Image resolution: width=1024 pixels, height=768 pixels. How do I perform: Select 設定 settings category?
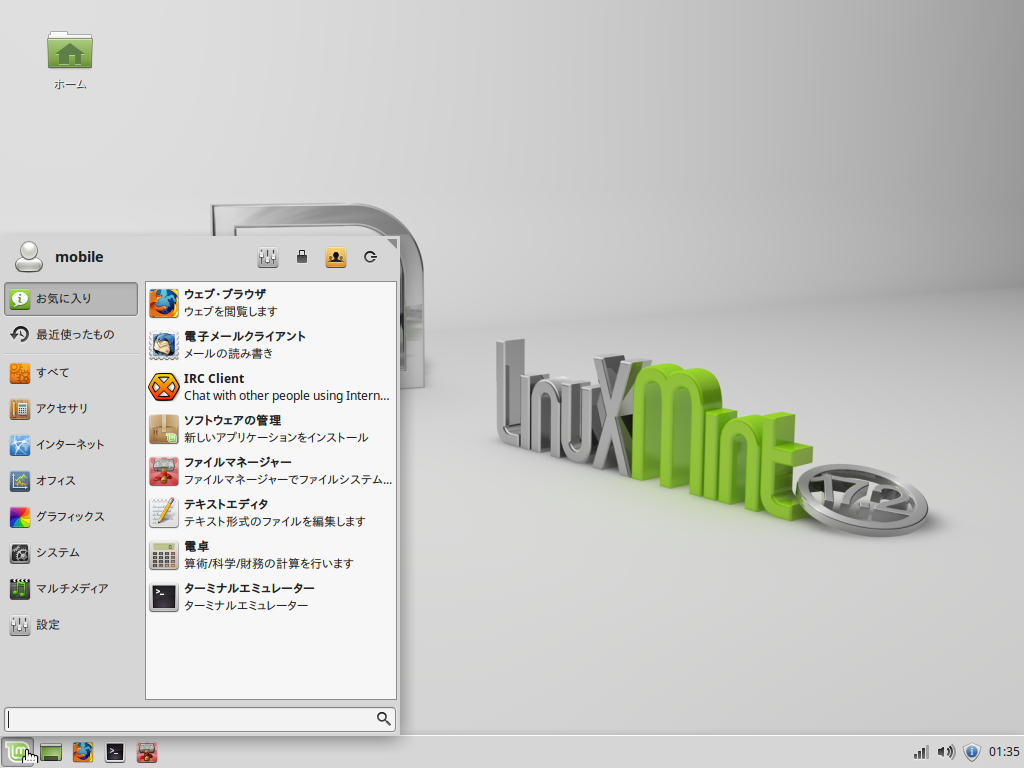(71, 625)
